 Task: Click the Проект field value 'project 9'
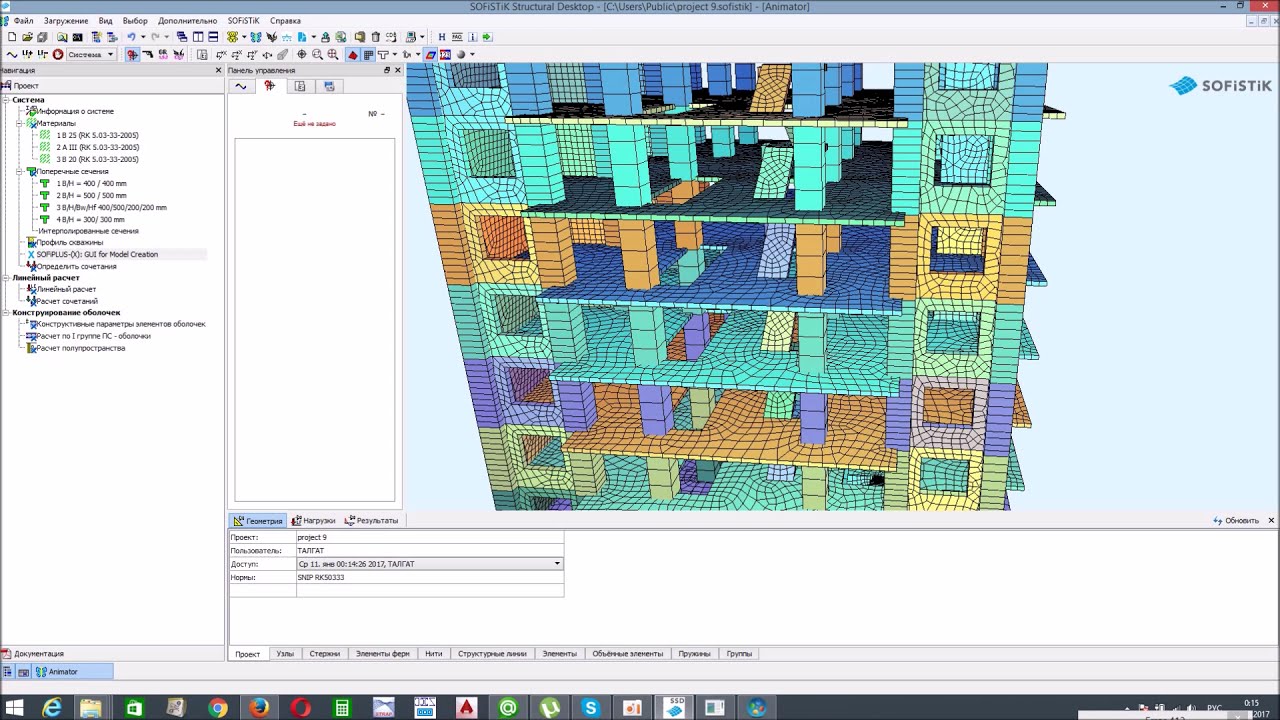[x=430, y=537]
